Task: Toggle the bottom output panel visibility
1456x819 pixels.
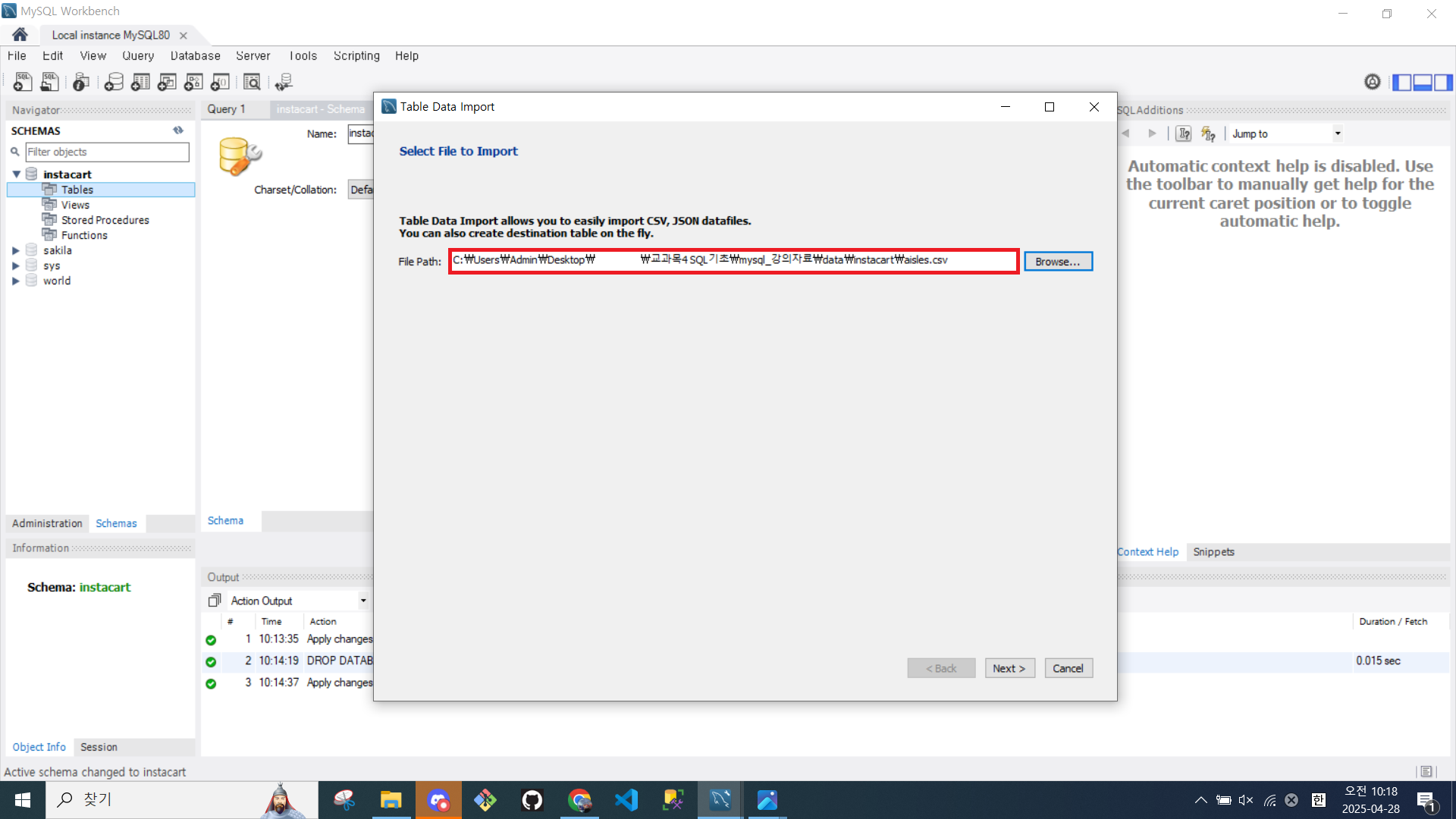Action: click(x=1423, y=82)
